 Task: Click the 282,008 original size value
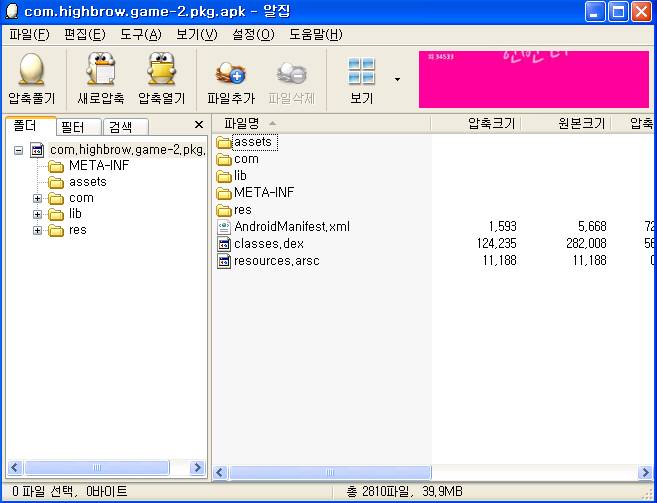(x=586, y=244)
